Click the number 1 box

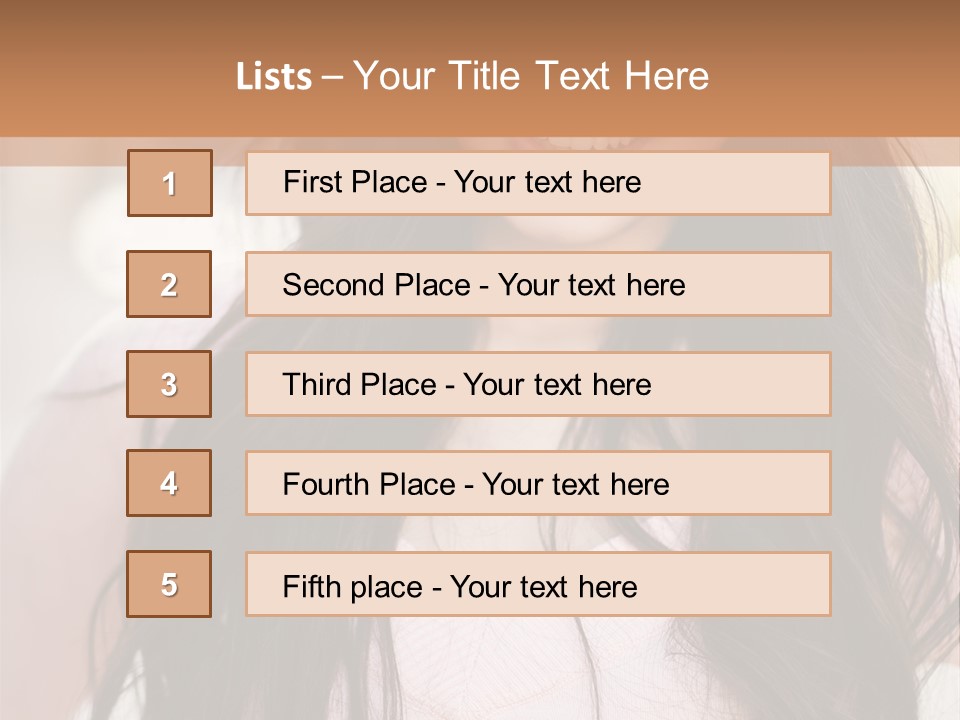(x=170, y=183)
